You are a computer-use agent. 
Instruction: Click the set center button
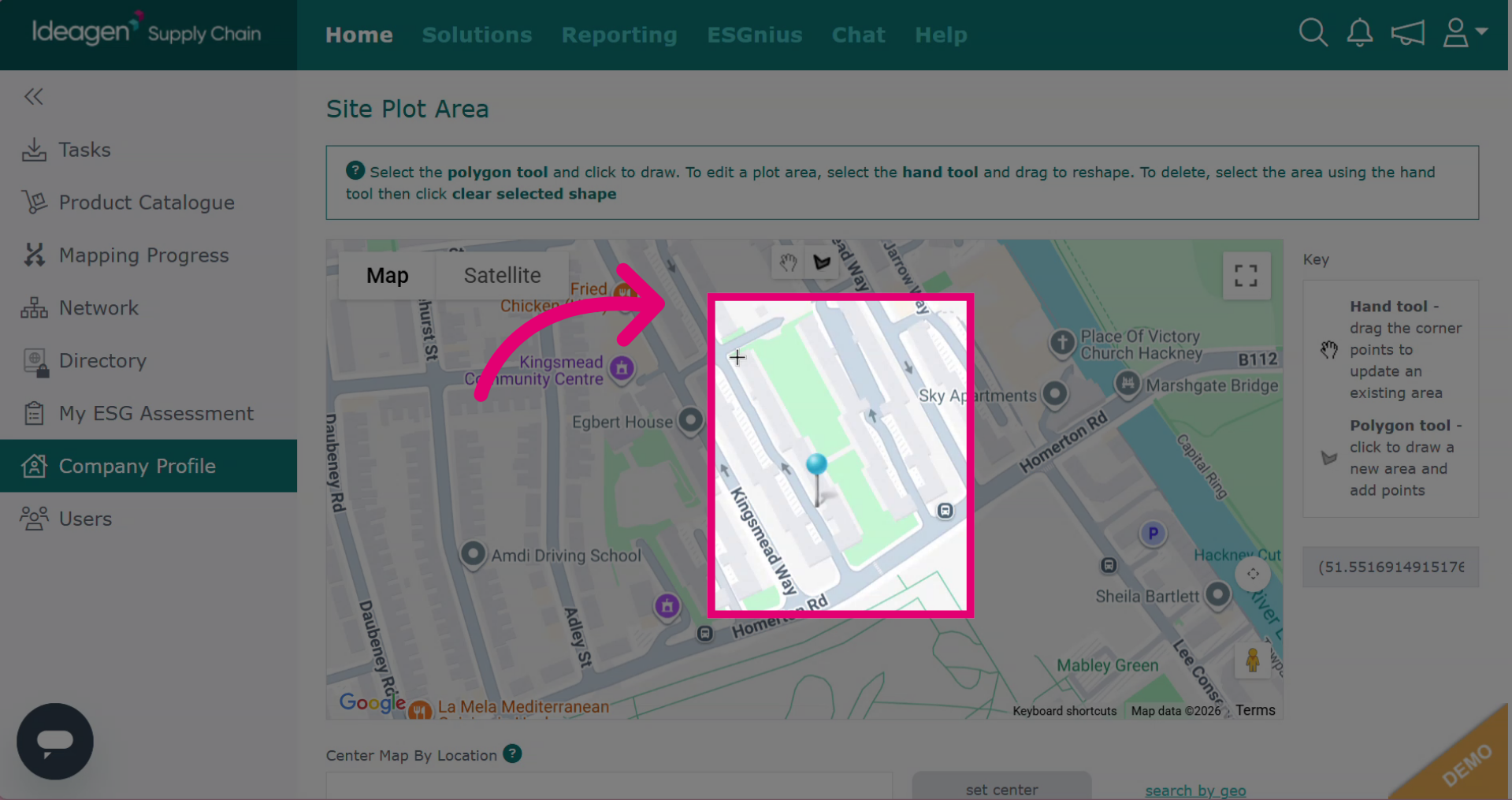pos(1001,788)
